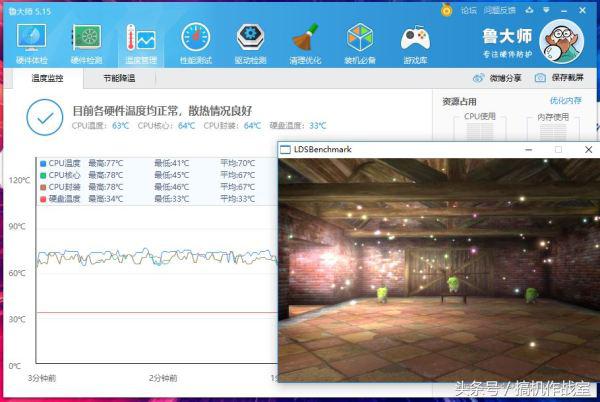Click the 30℃ axis label

[17, 319]
